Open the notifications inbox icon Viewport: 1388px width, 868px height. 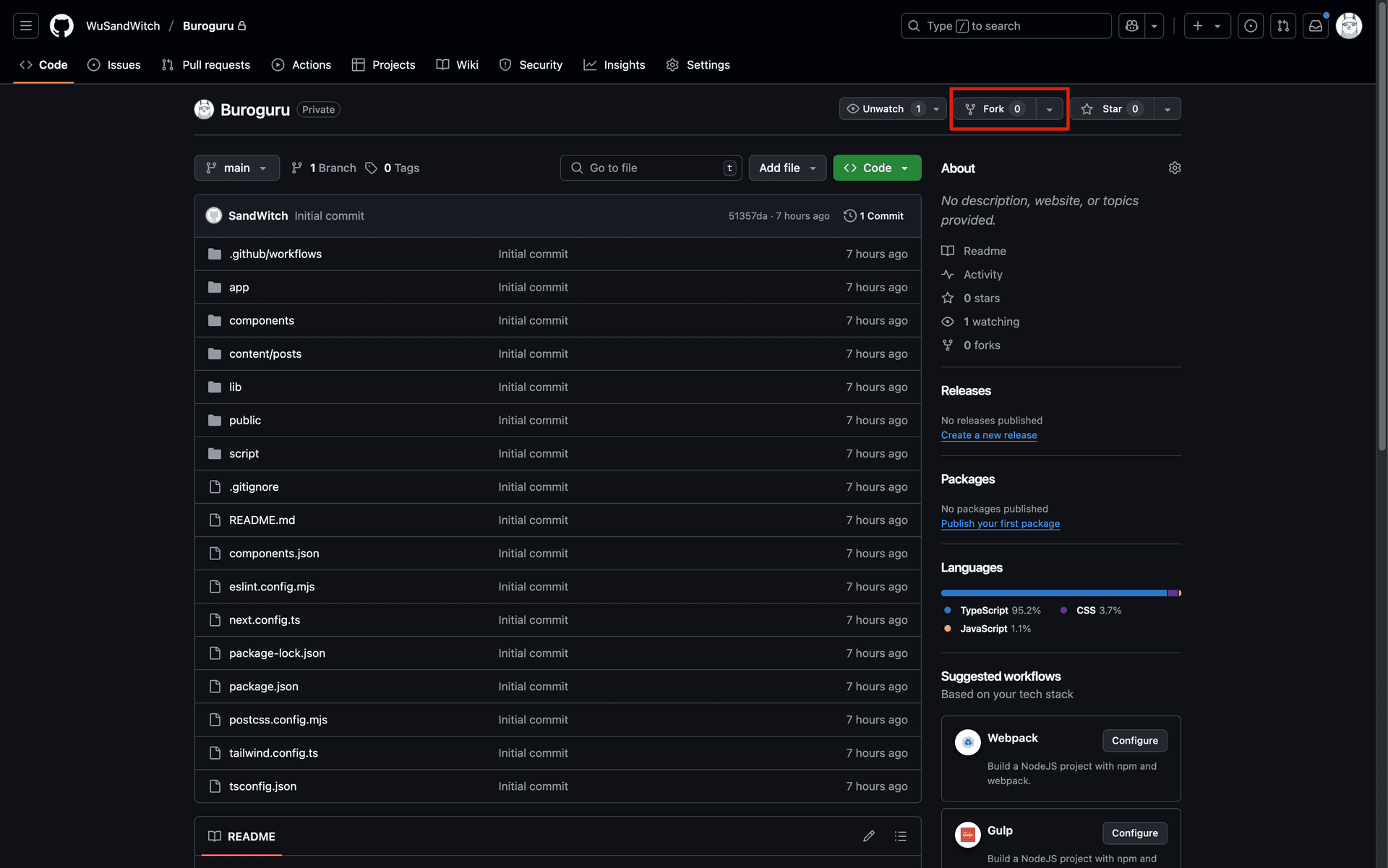(x=1316, y=26)
